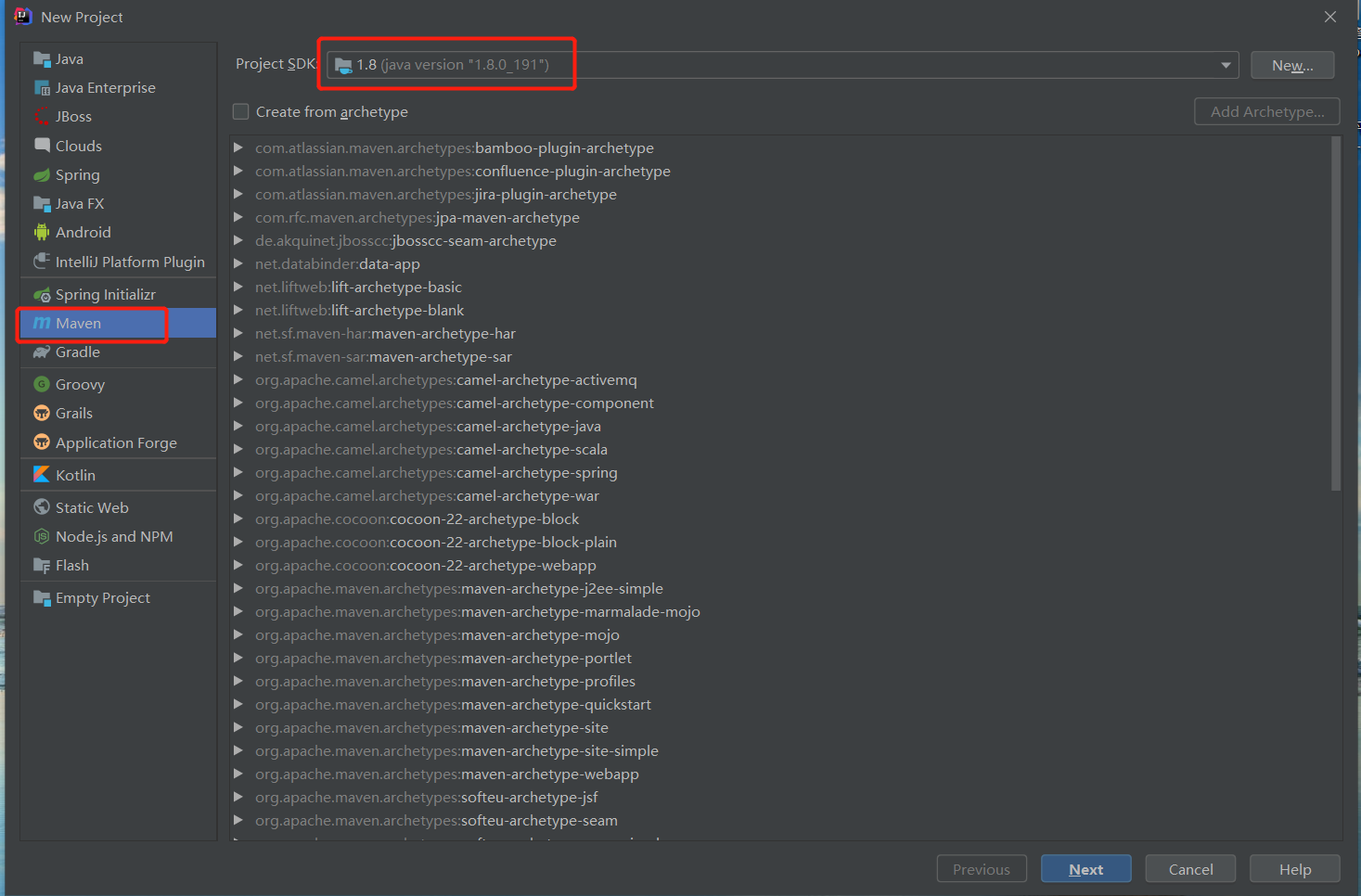The width and height of the screenshot is (1361, 896).
Task: Expand jira-plugin-archetype entry
Action: [238, 194]
